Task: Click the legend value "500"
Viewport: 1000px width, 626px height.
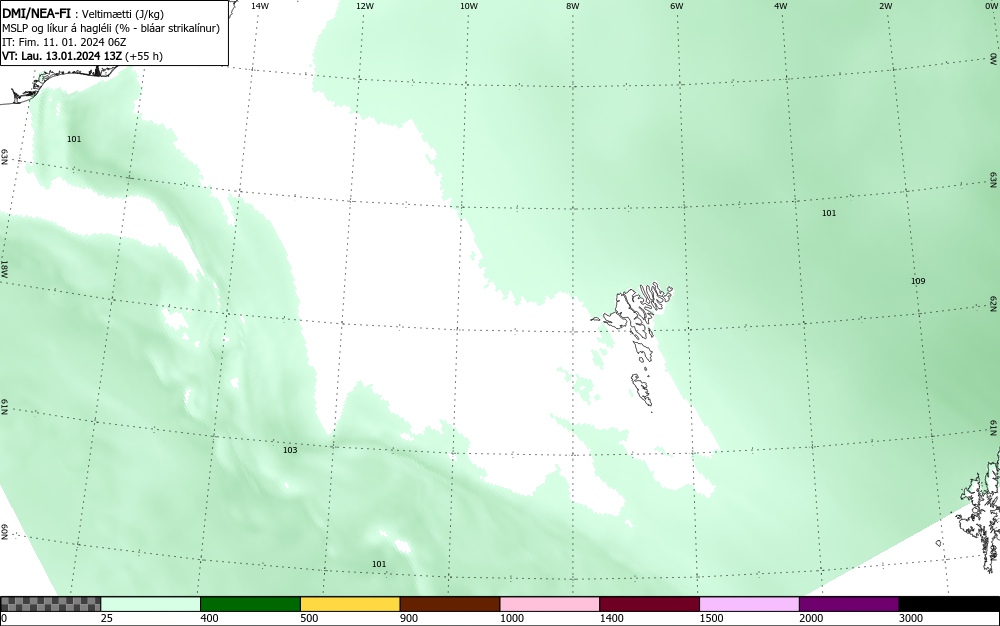Action: (x=309, y=618)
